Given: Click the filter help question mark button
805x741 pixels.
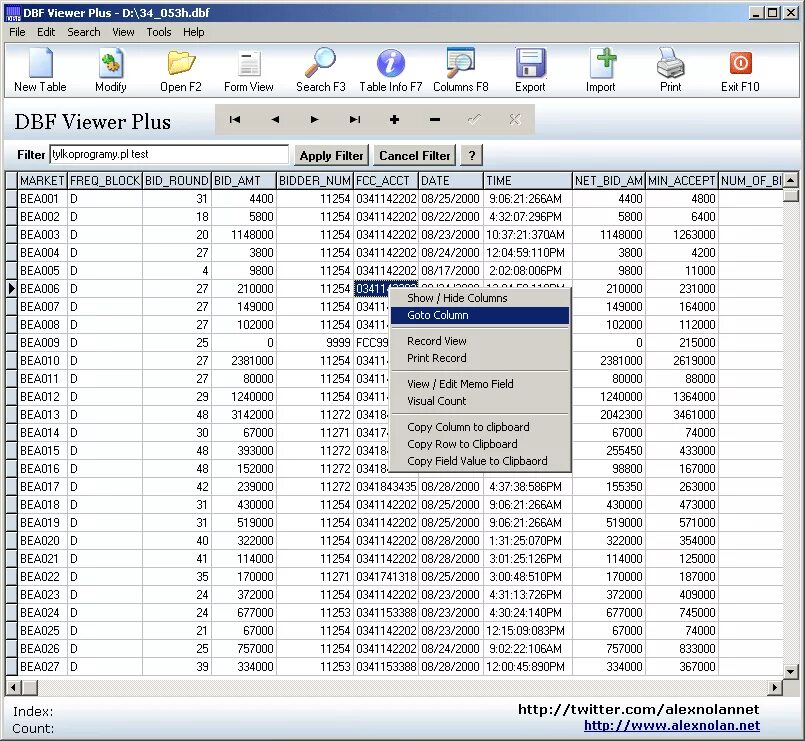Looking at the screenshot, I should pyautogui.click(x=471, y=156).
